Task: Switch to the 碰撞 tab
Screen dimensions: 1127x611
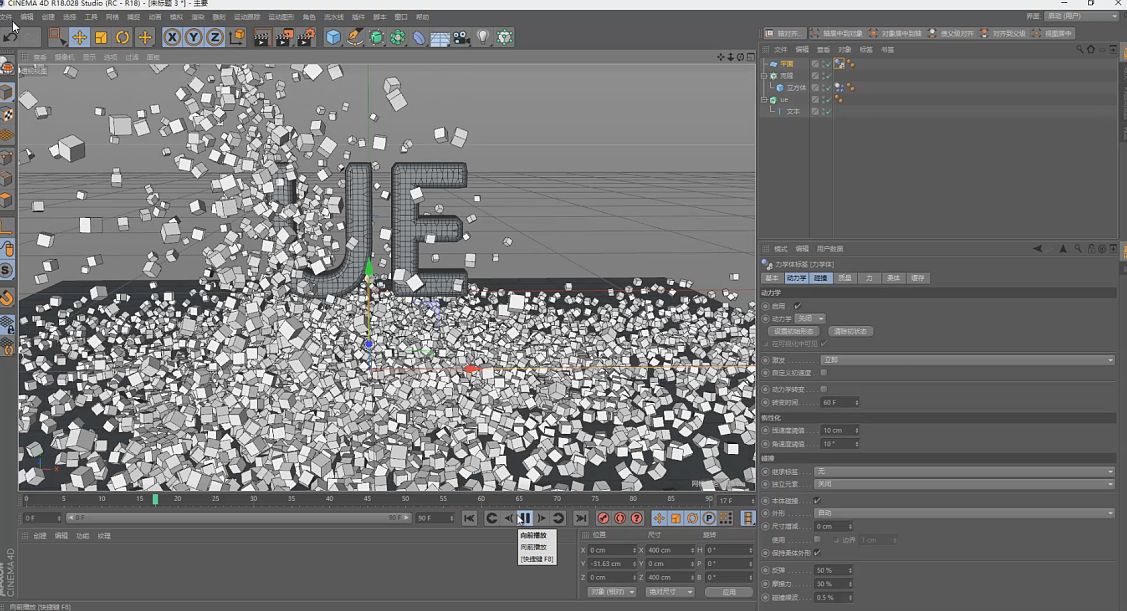Action: [820, 278]
